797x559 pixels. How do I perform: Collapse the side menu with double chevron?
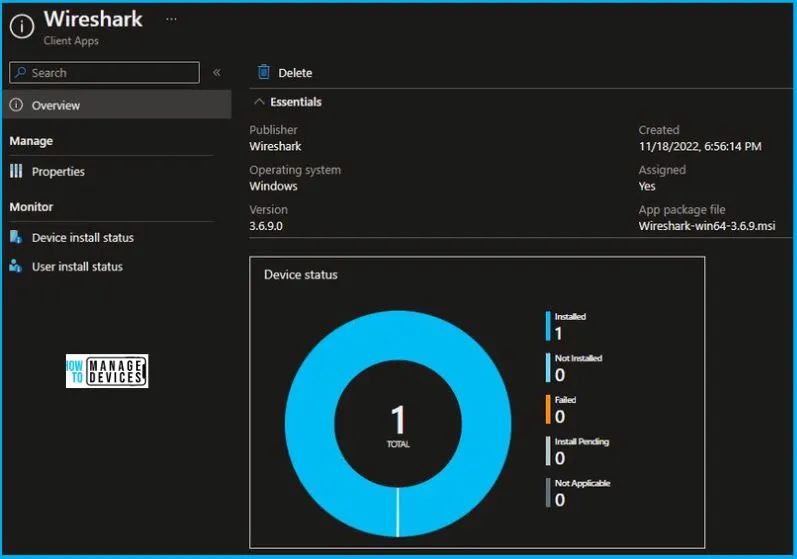[x=217, y=73]
